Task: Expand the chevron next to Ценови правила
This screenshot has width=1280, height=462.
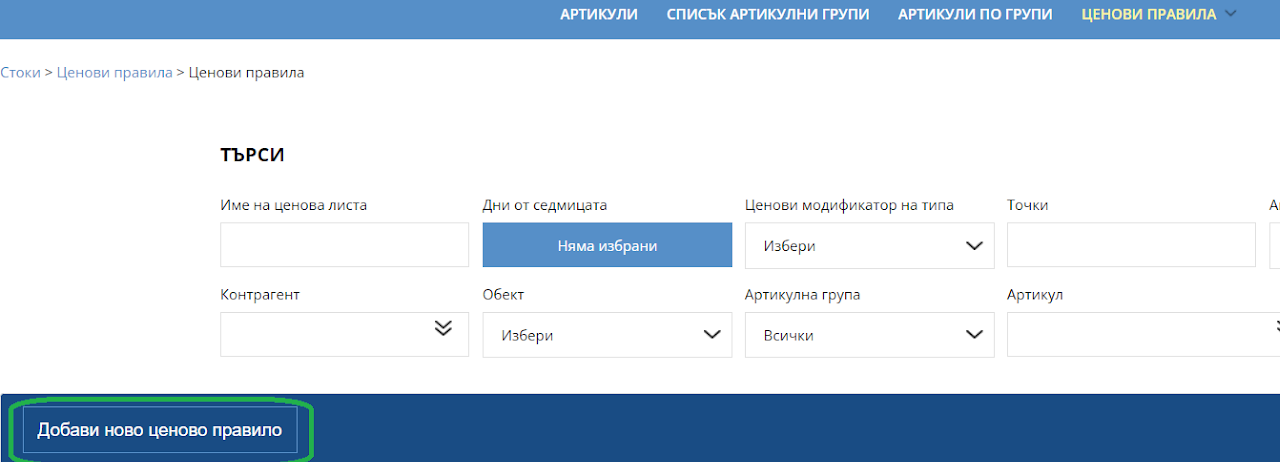Action: (x=1231, y=13)
